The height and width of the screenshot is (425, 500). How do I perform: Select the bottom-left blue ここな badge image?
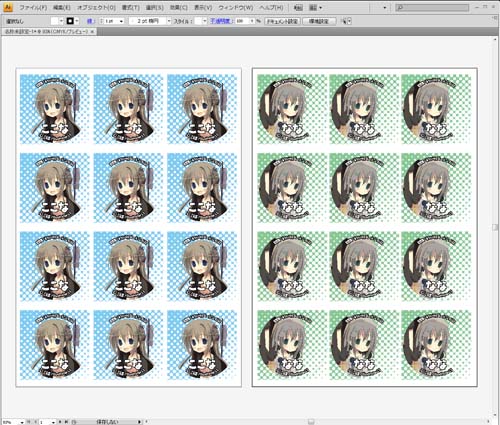click(55, 345)
